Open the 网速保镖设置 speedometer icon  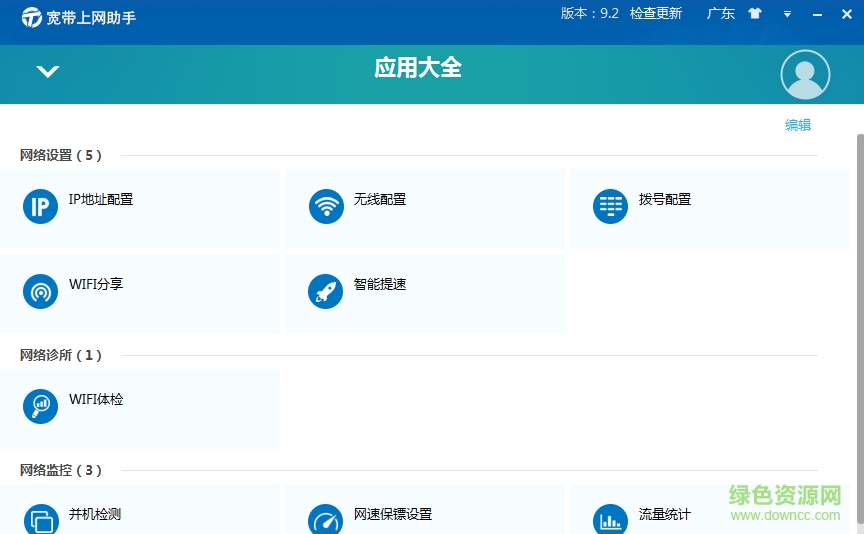(326, 519)
